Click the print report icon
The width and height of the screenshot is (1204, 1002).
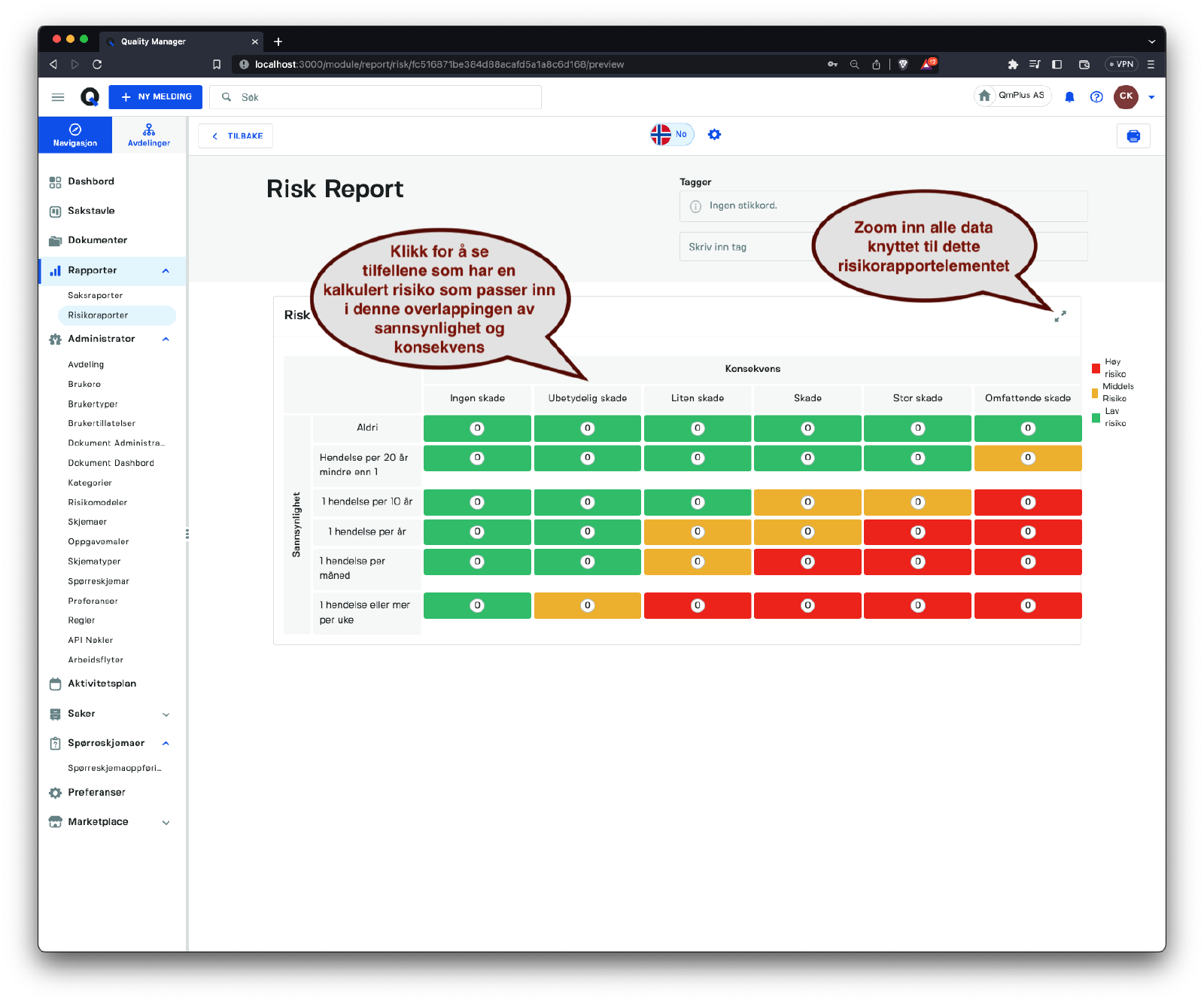click(1133, 136)
